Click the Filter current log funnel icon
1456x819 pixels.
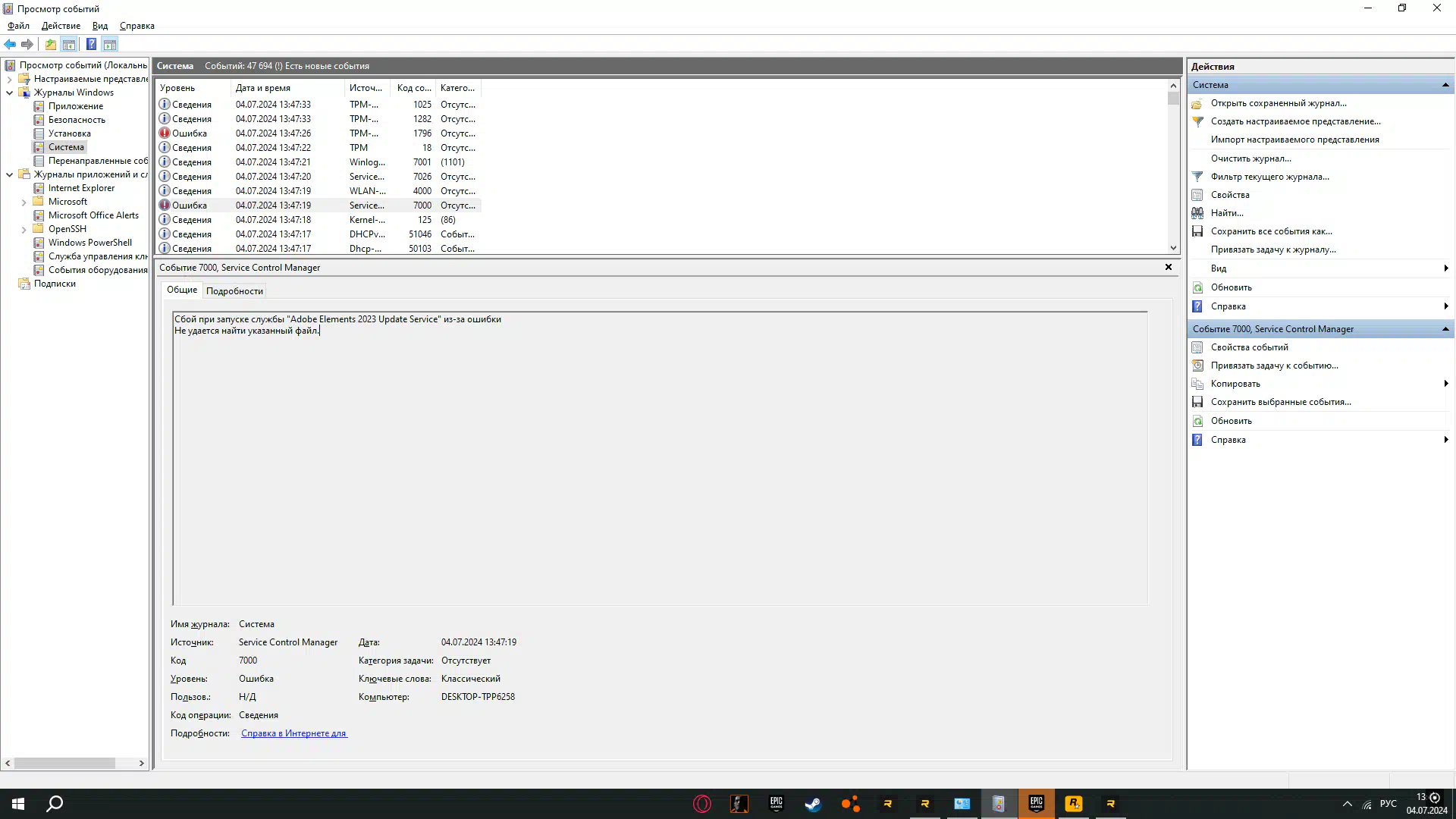point(1197,177)
